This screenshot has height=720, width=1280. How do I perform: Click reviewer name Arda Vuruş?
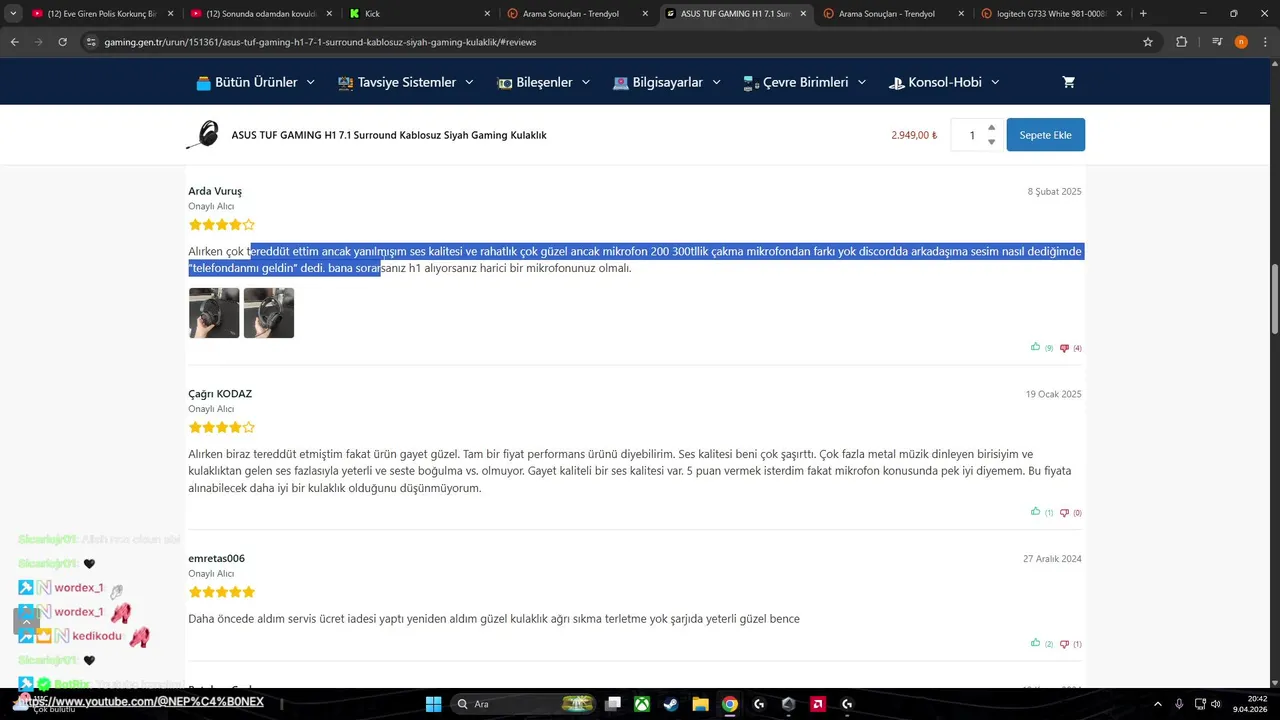pyautogui.click(x=215, y=191)
